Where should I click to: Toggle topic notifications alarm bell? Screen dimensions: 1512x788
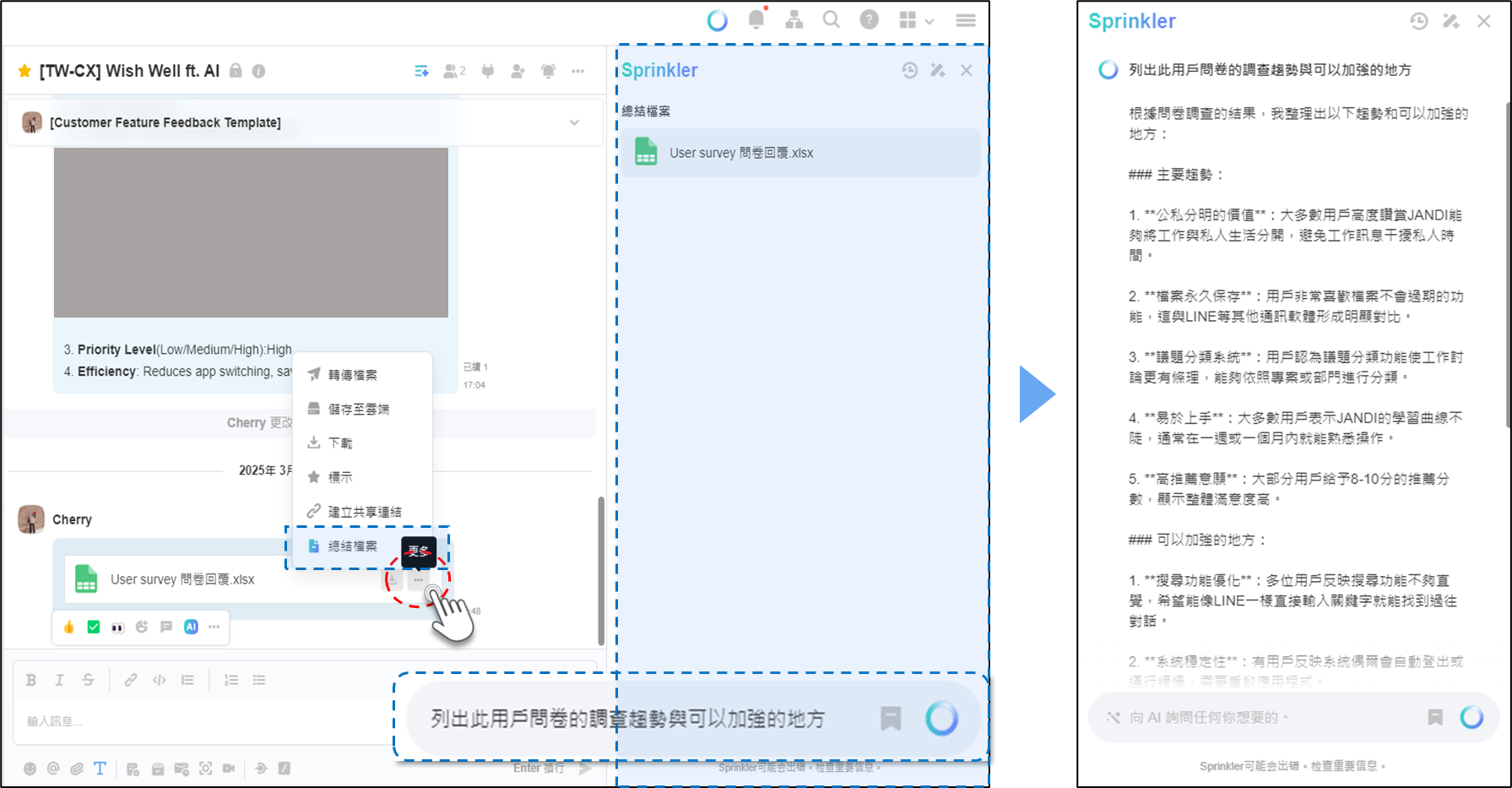(x=549, y=72)
